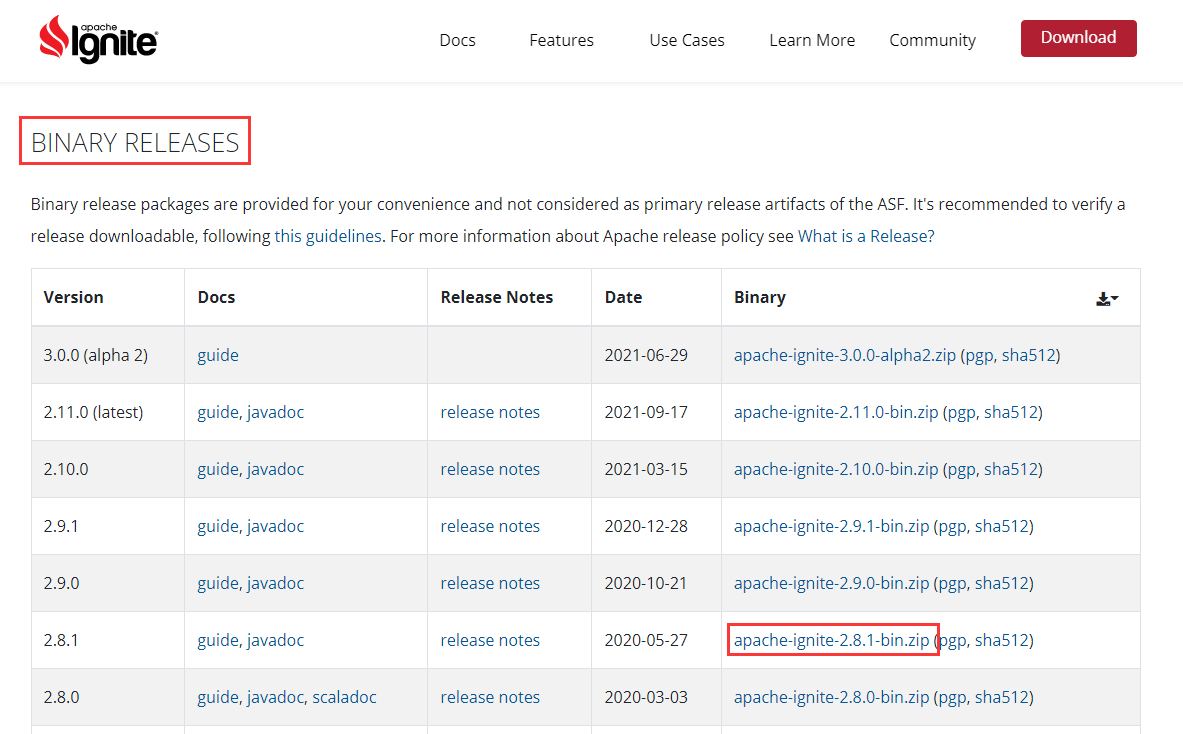Image resolution: width=1183 pixels, height=734 pixels.
Task: Download apache-ignite-2.9.1-bin.zip
Action: pos(831,526)
